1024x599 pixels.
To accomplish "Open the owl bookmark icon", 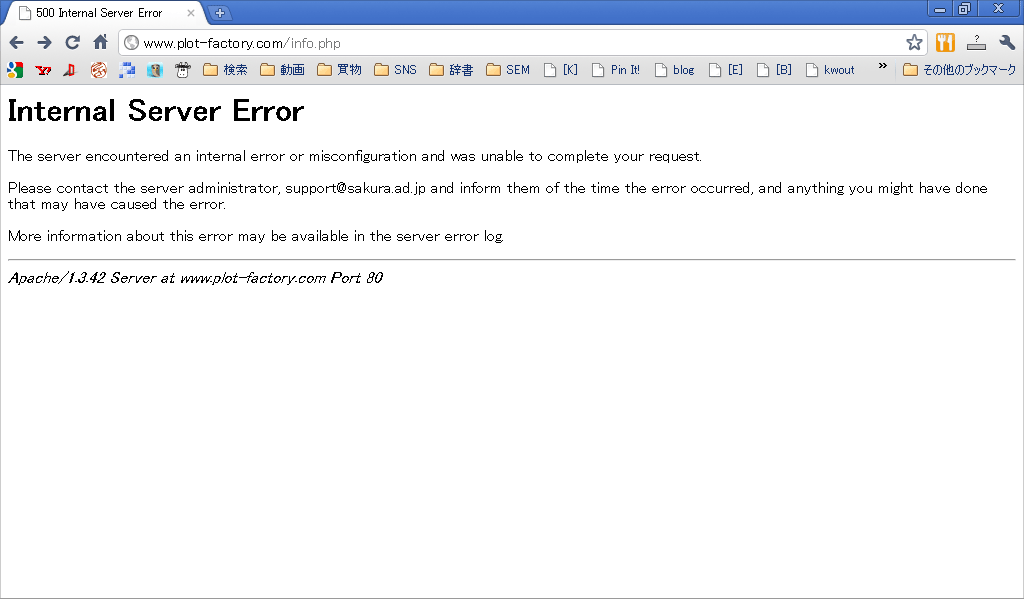I will click(155, 70).
